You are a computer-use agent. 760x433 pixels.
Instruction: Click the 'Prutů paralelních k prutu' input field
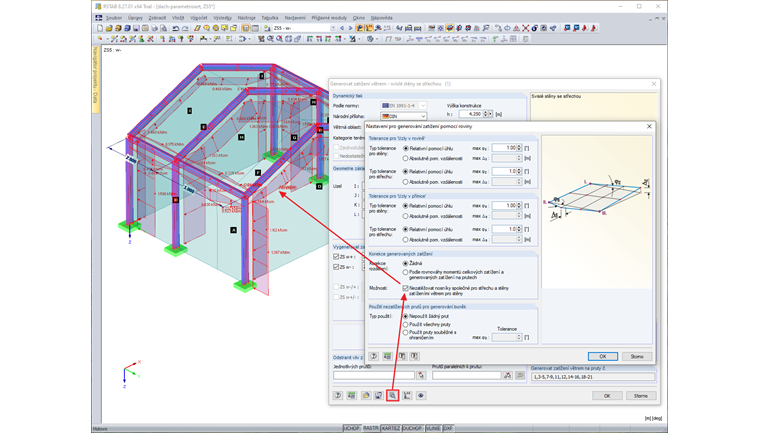466,375
